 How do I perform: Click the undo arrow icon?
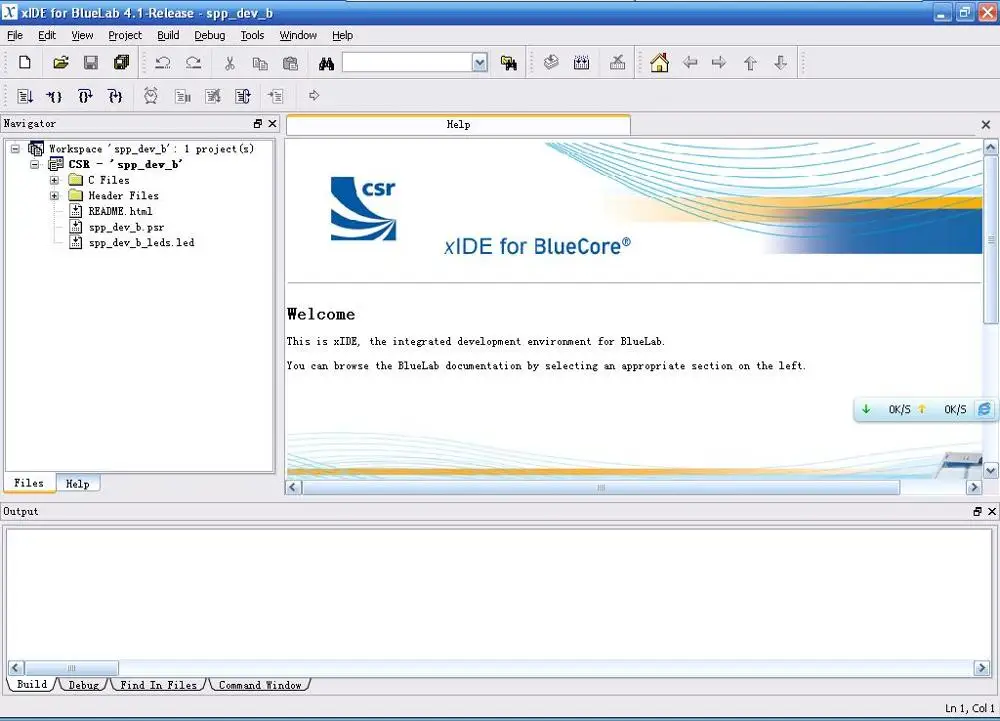[x=163, y=62]
